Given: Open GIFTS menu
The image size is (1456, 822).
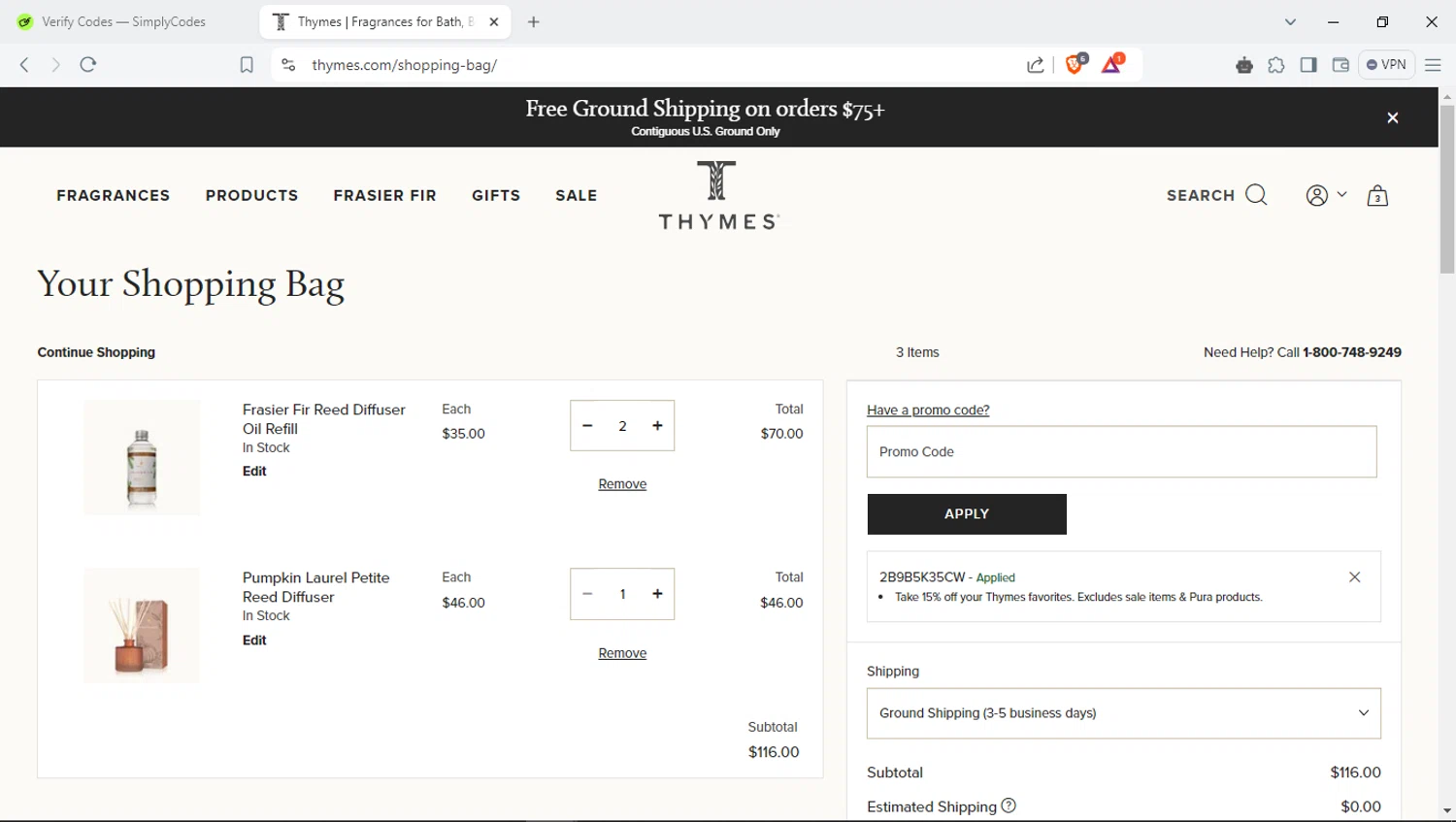Looking at the screenshot, I should point(496,195).
